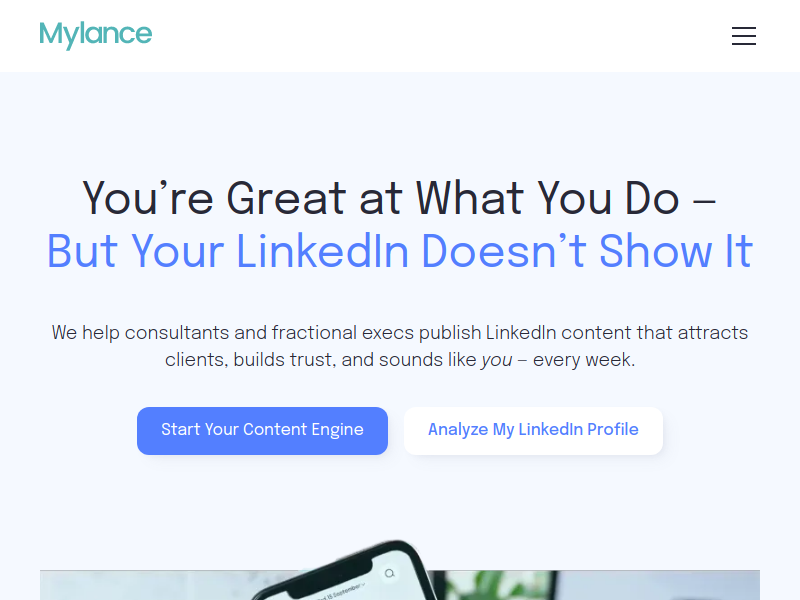Click the Mylance logo
Screen dimensions: 800x600
(96, 35)
